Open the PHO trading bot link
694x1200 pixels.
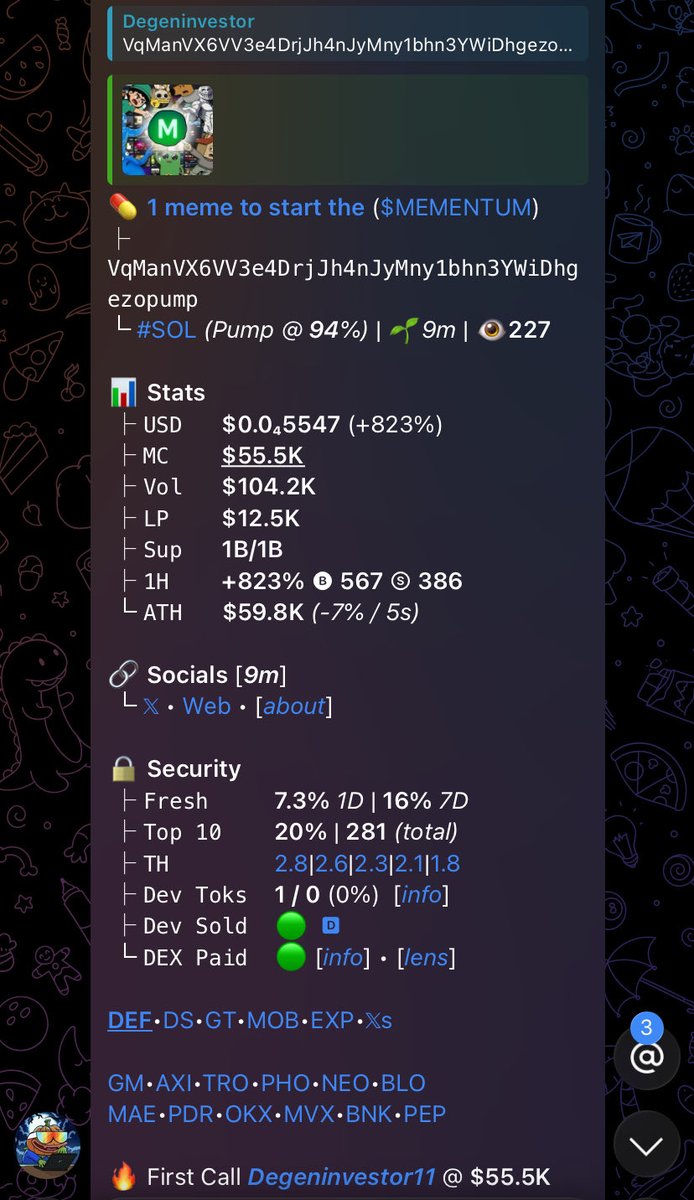pyautogui.click(x=285, y=1083)
